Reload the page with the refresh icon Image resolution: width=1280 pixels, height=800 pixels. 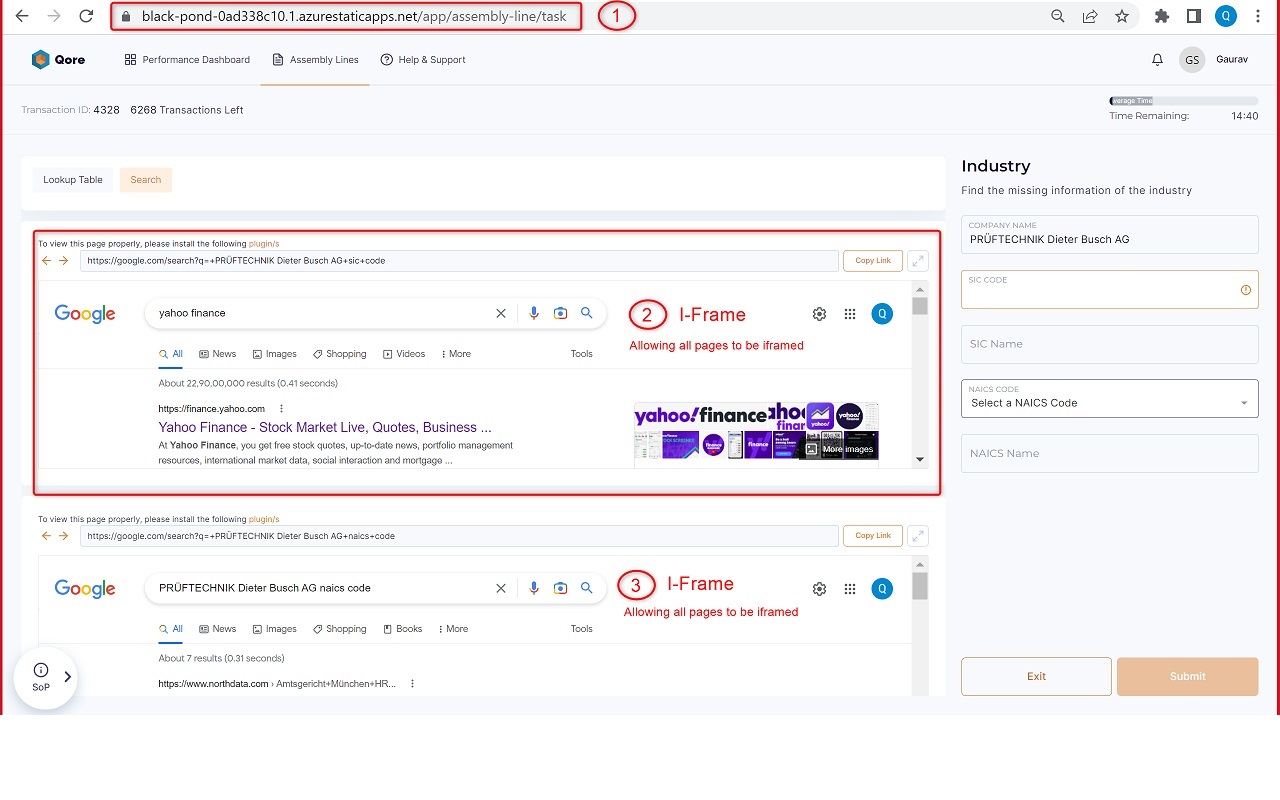(86, 16)
